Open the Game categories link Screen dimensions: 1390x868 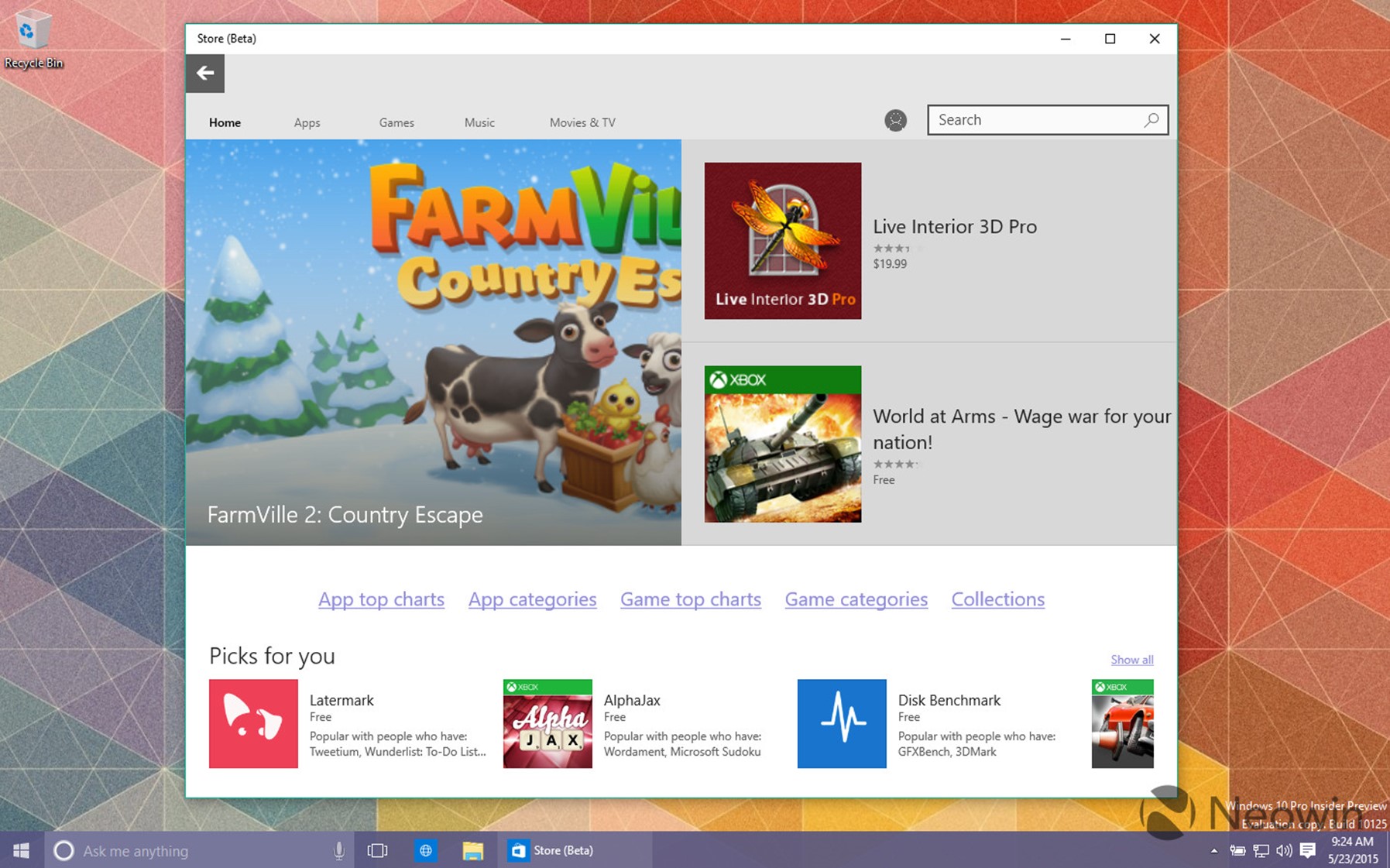coord(856,599)
